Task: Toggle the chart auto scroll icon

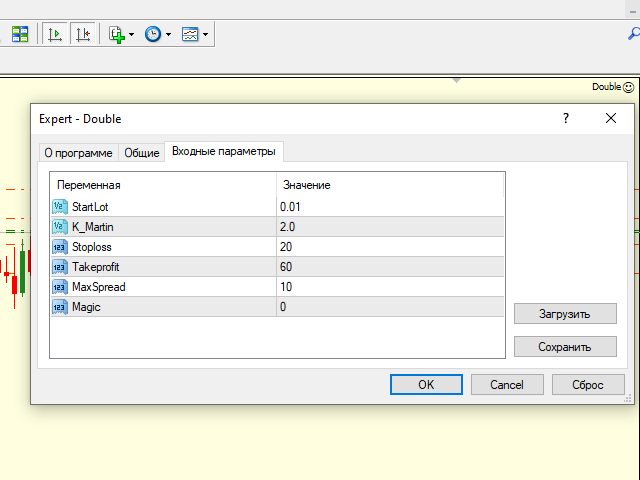Action: [x=56, y=34]
